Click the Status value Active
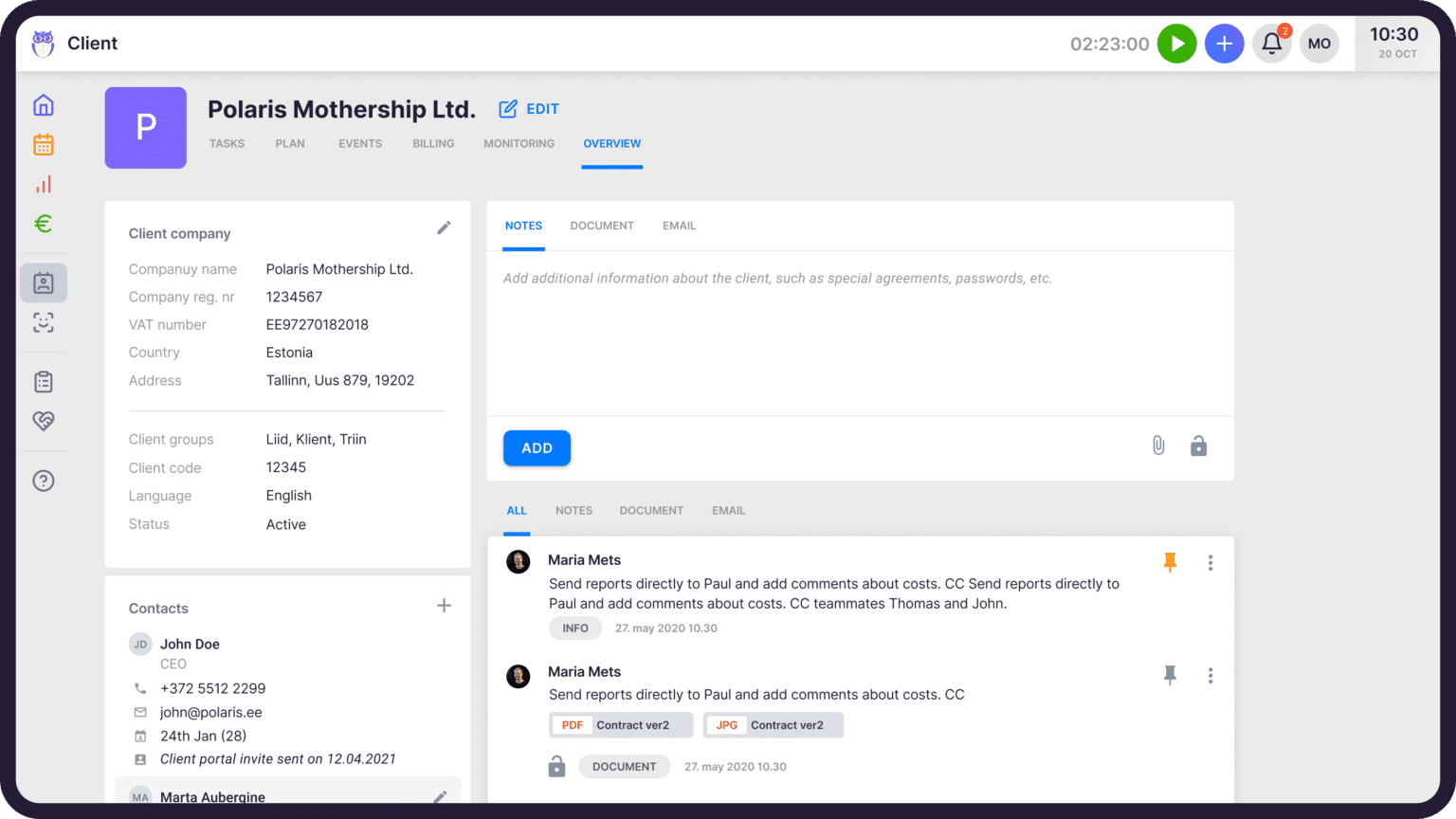The image size is (1456, 819). pyautogui.click(x=285, y=524)
